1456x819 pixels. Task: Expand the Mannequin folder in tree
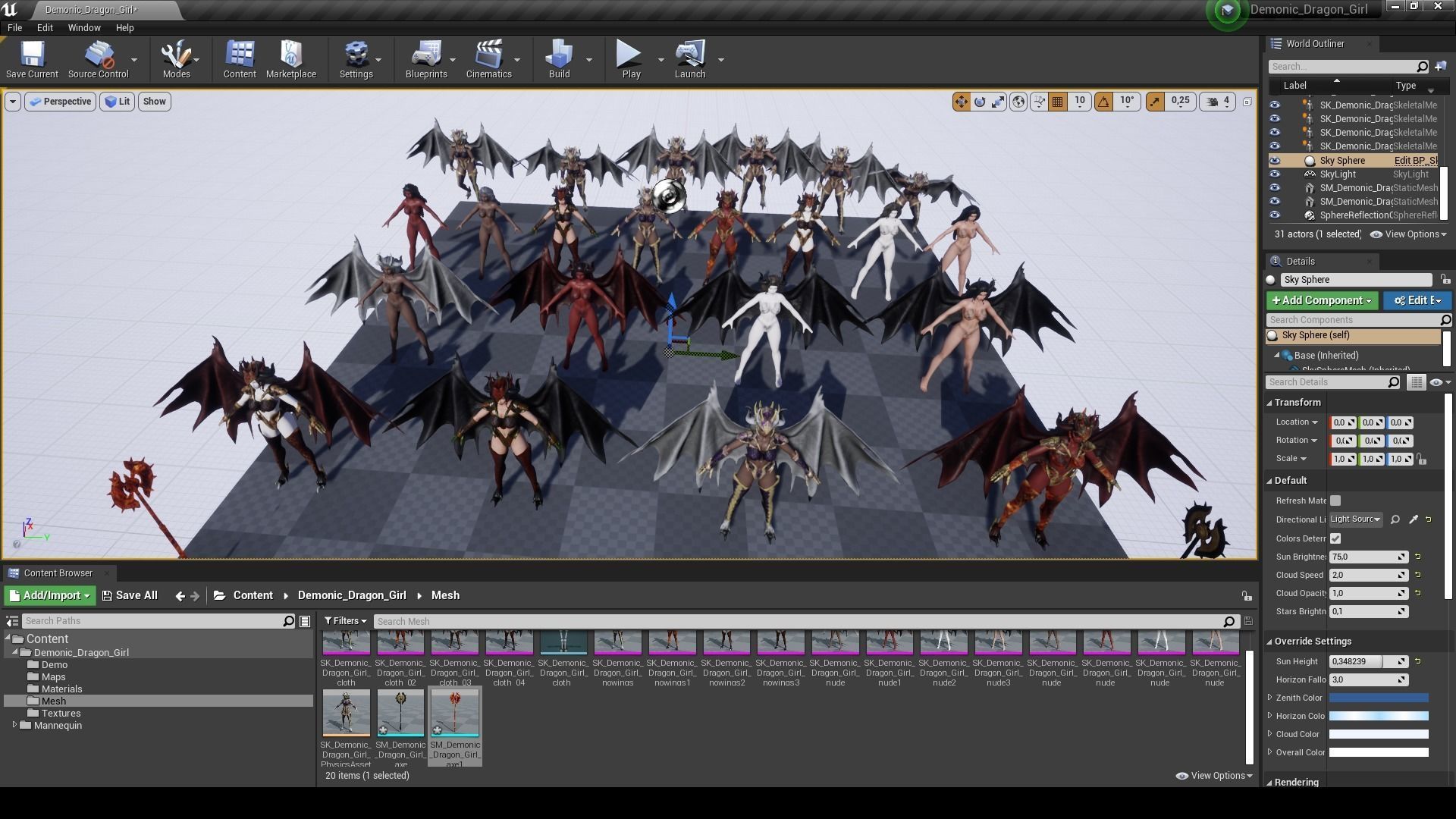tap(14, 726)
